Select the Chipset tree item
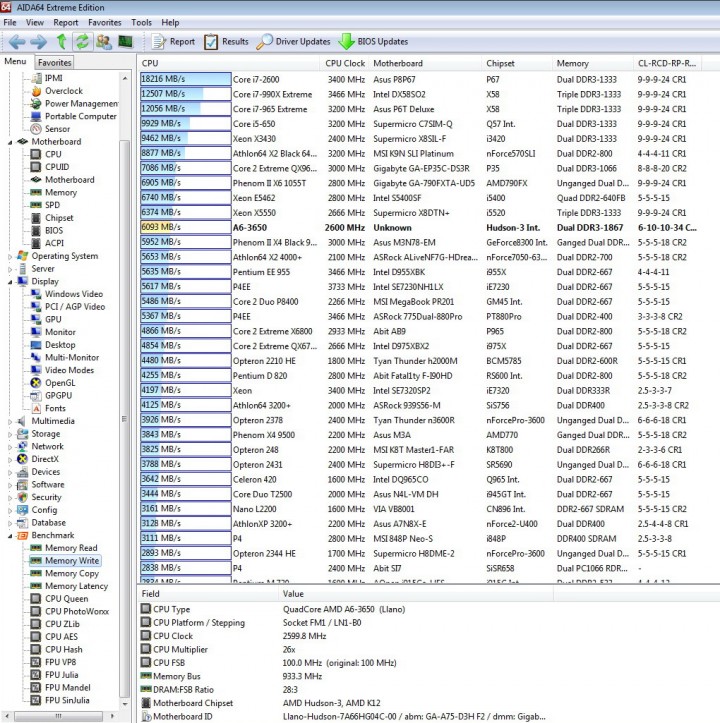The height and width of the screenshot is (723, 720). [59, 218]
